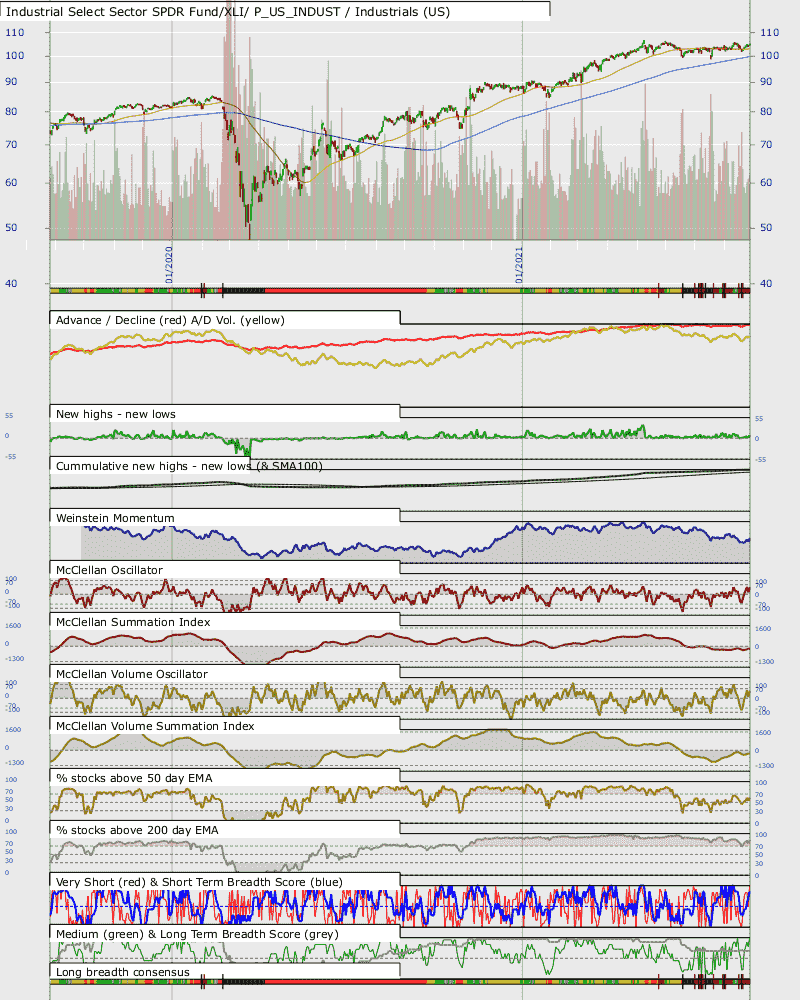Click the 'McClellan Summation Index' label
This screenshot has width=800, height=1000.
click(x=133, y=622)
